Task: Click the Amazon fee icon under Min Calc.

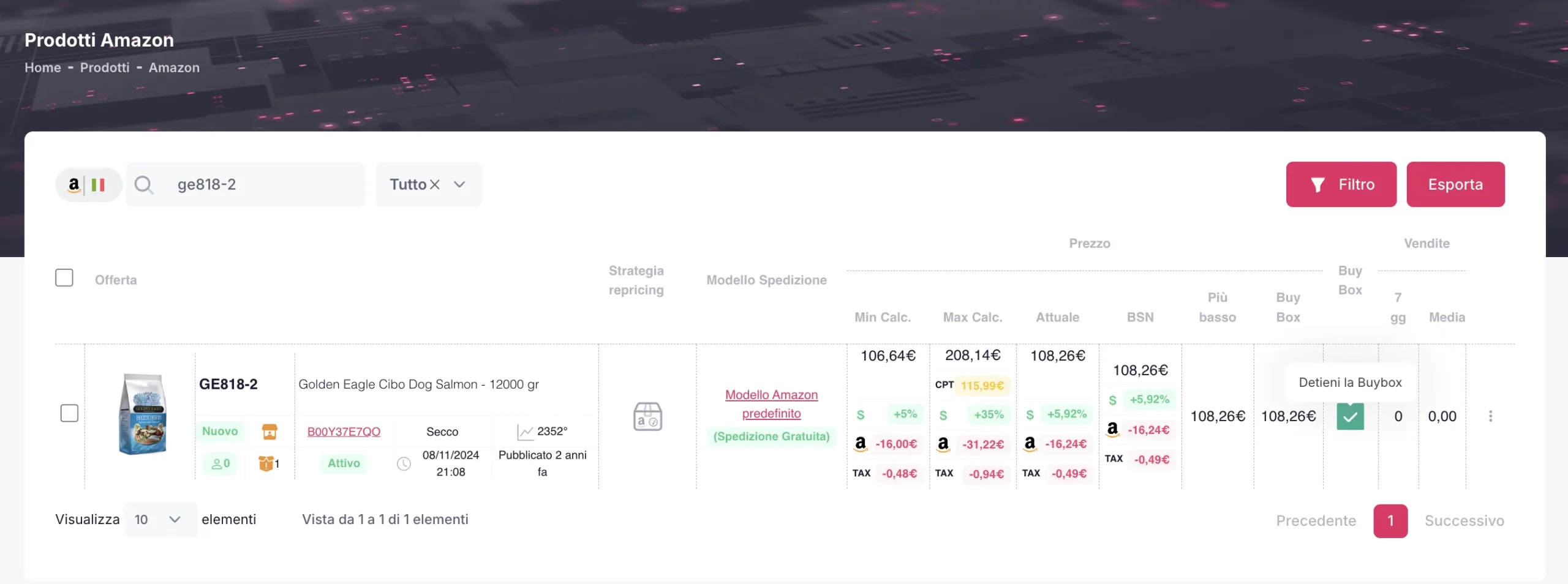Action: (861, 443)
